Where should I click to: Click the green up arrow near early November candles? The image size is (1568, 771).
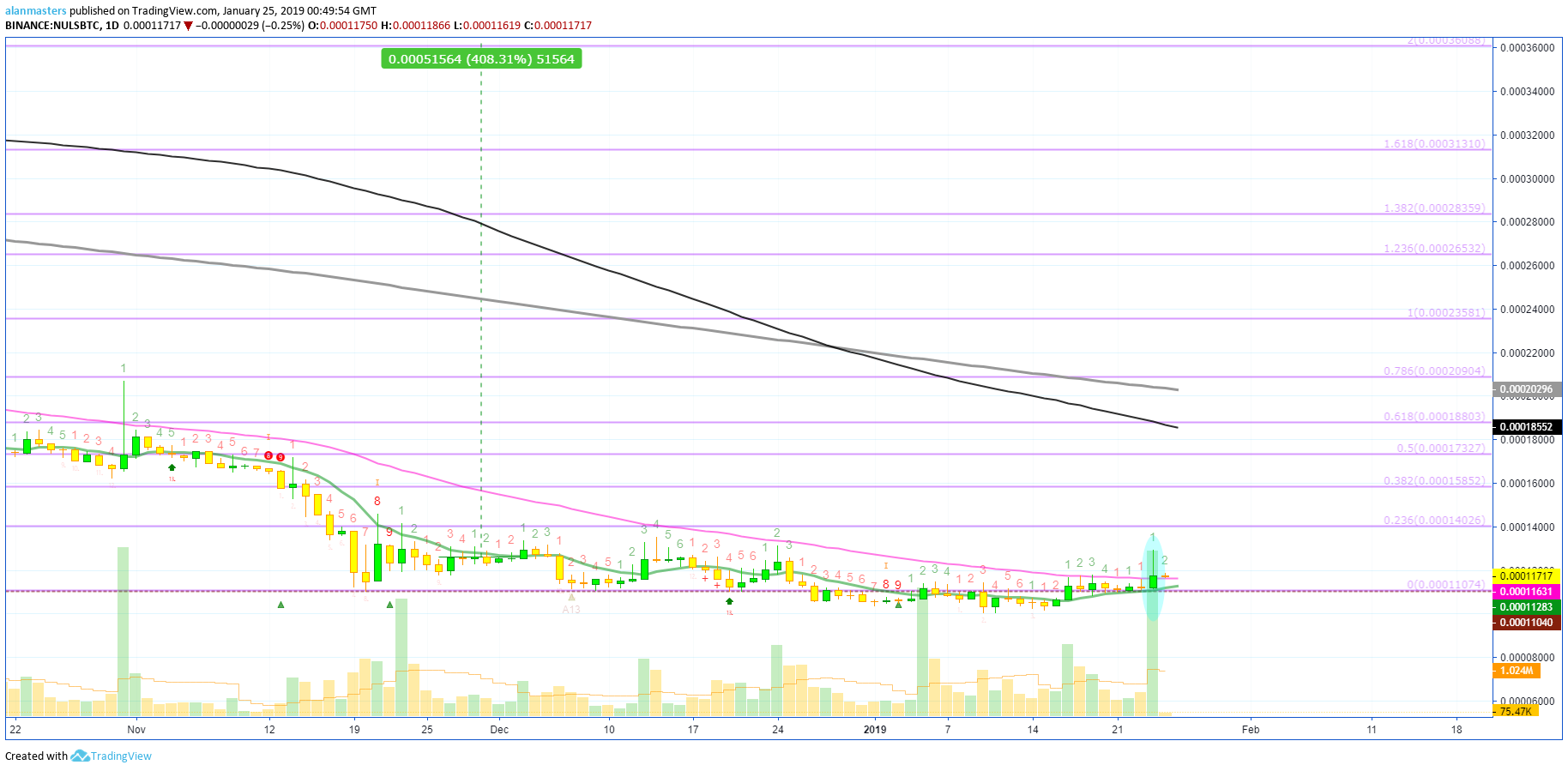[x=172, y=467]
